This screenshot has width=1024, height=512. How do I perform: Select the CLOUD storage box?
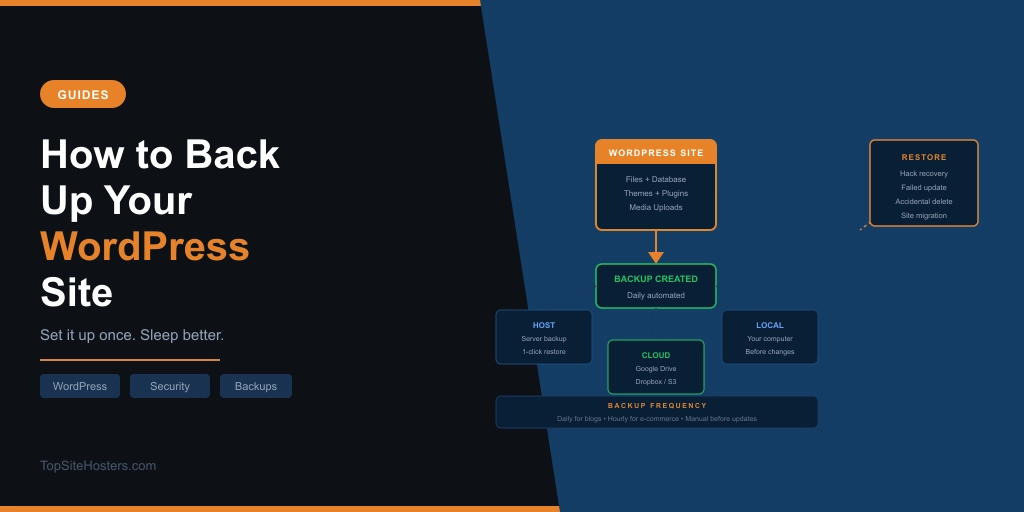656,367
